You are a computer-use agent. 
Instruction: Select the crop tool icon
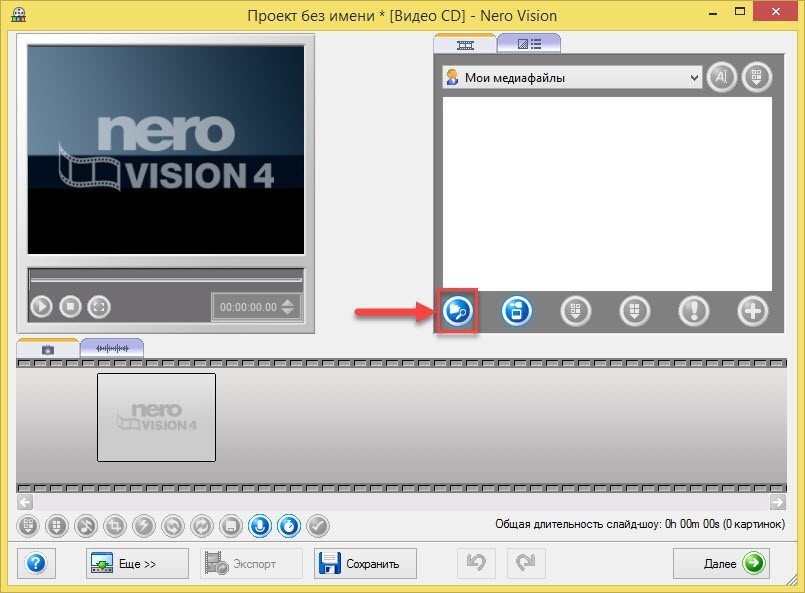(114, 526)
